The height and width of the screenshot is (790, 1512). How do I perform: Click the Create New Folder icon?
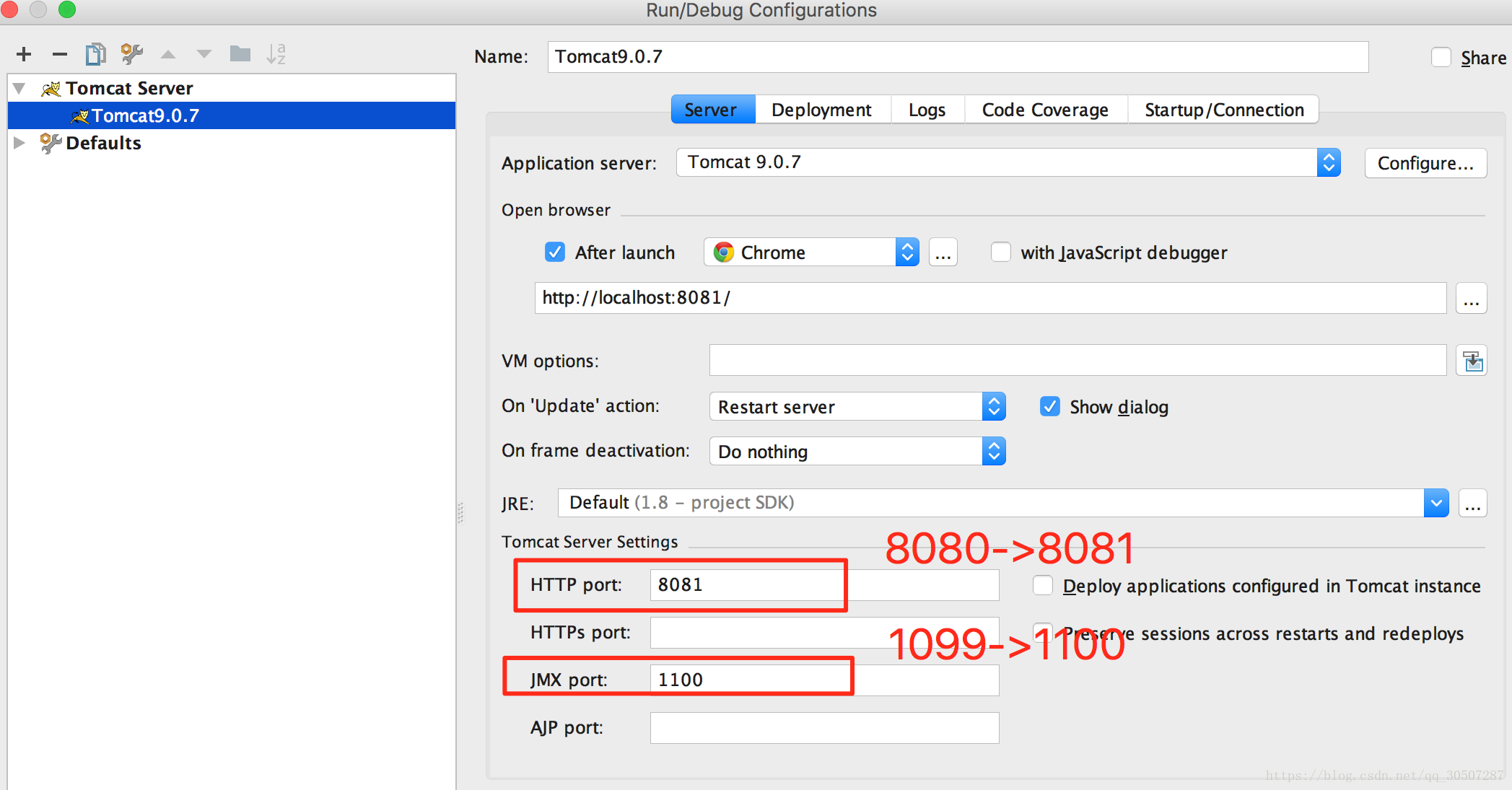tap(240, 54)
